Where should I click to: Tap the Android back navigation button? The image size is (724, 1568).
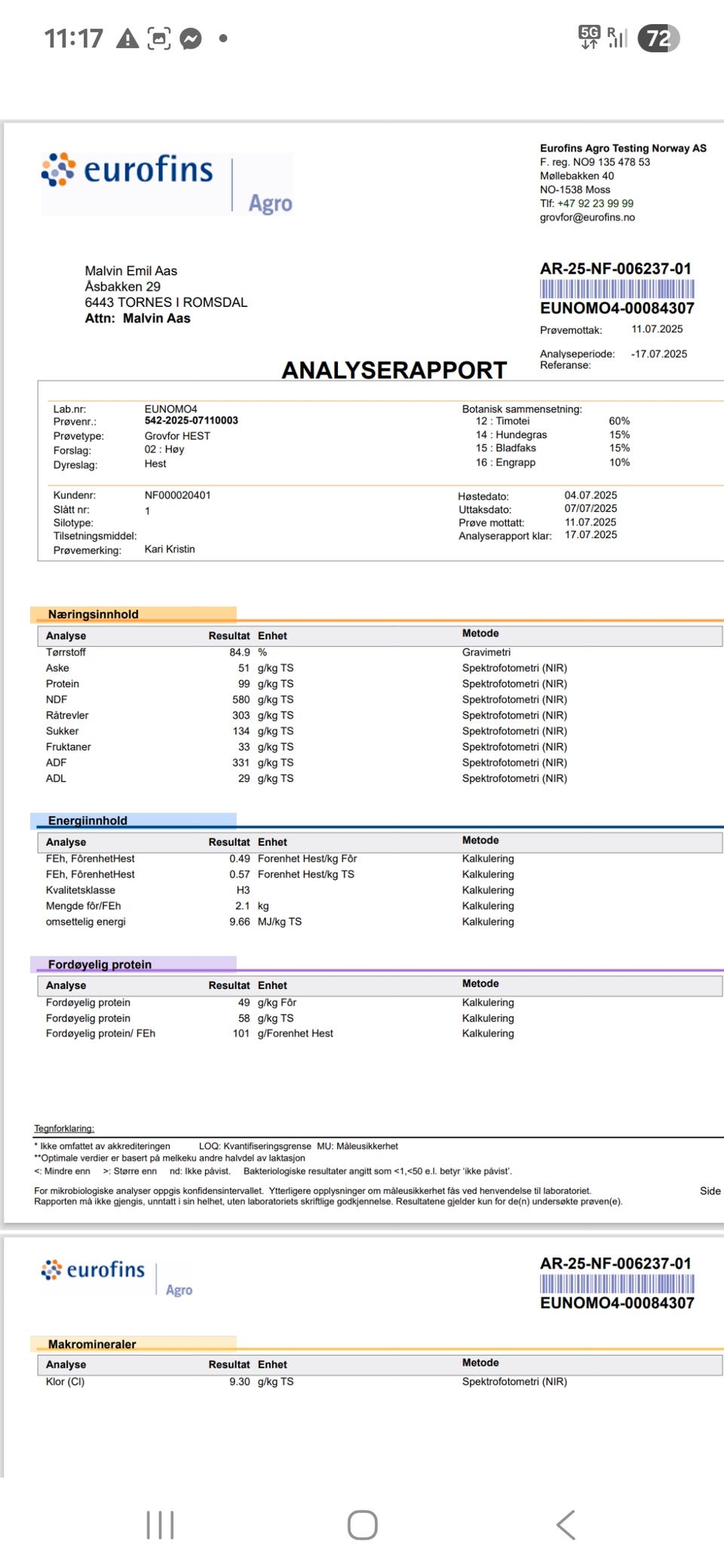point(566,1524)
